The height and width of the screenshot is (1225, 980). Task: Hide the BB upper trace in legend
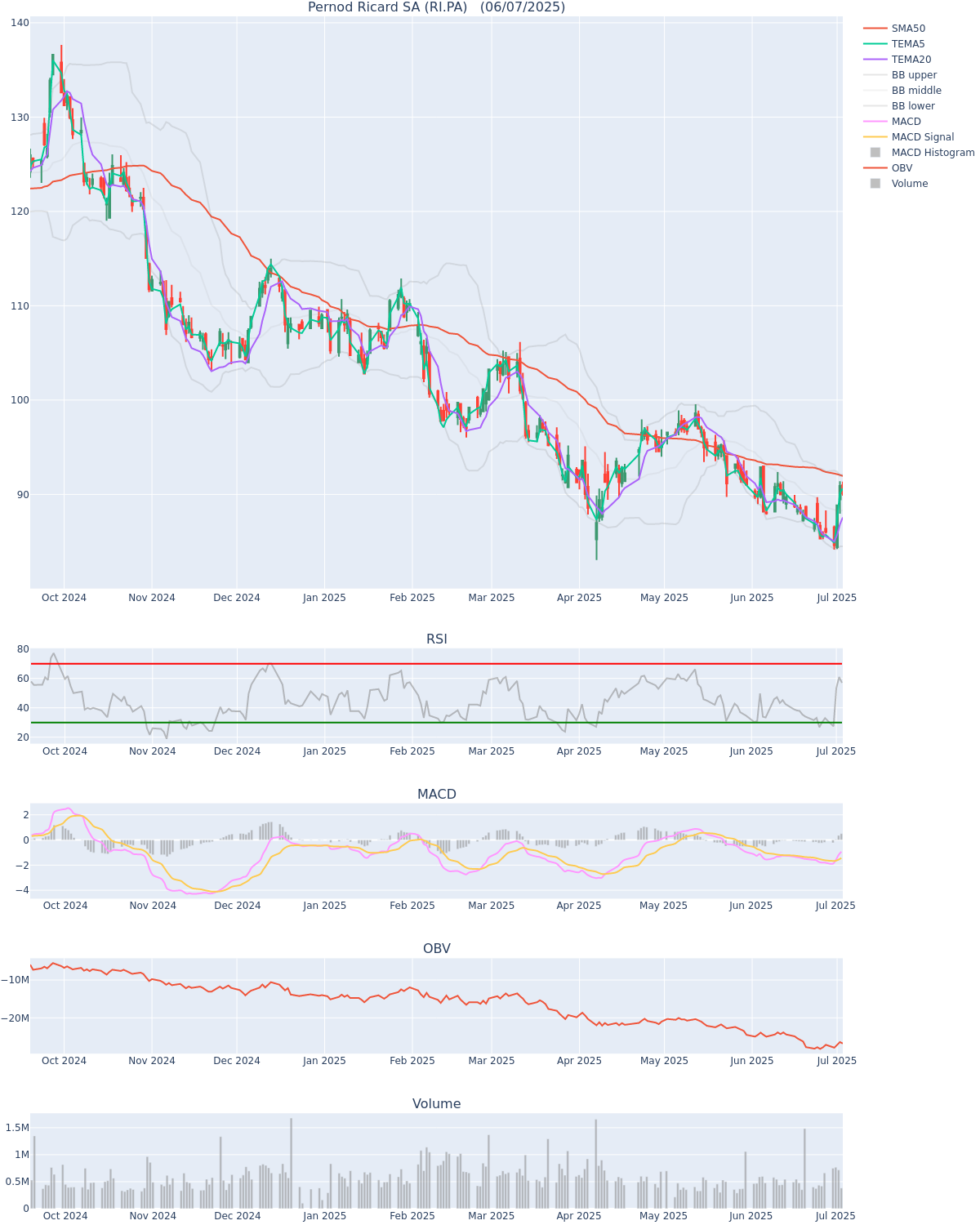click(900, 75)
